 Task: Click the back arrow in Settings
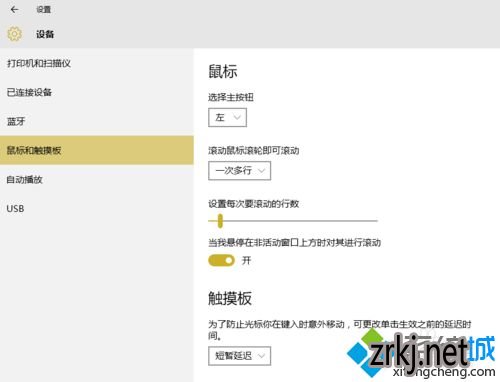14,10
